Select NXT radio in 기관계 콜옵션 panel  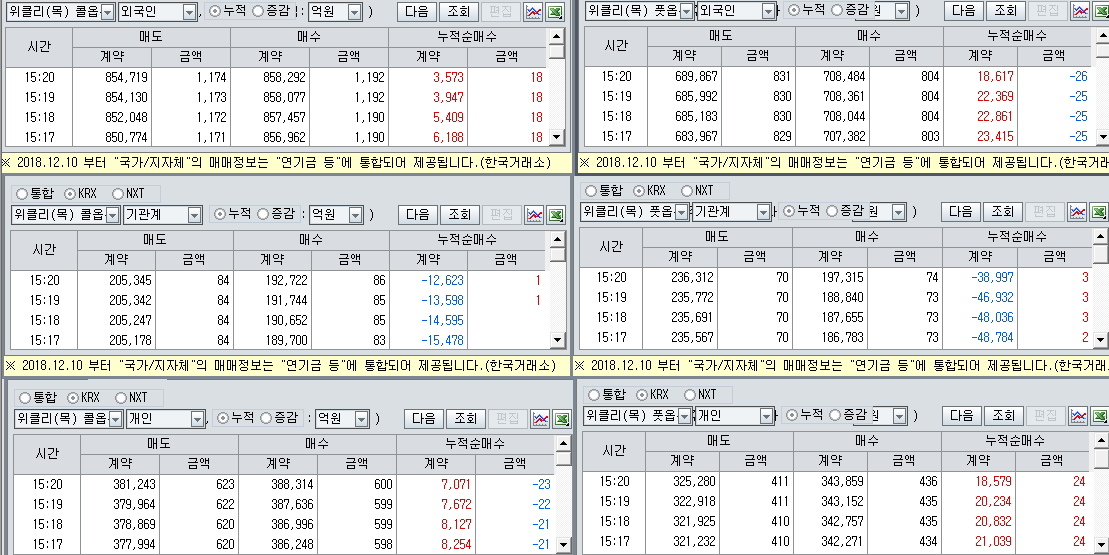(x=119, y=193)
